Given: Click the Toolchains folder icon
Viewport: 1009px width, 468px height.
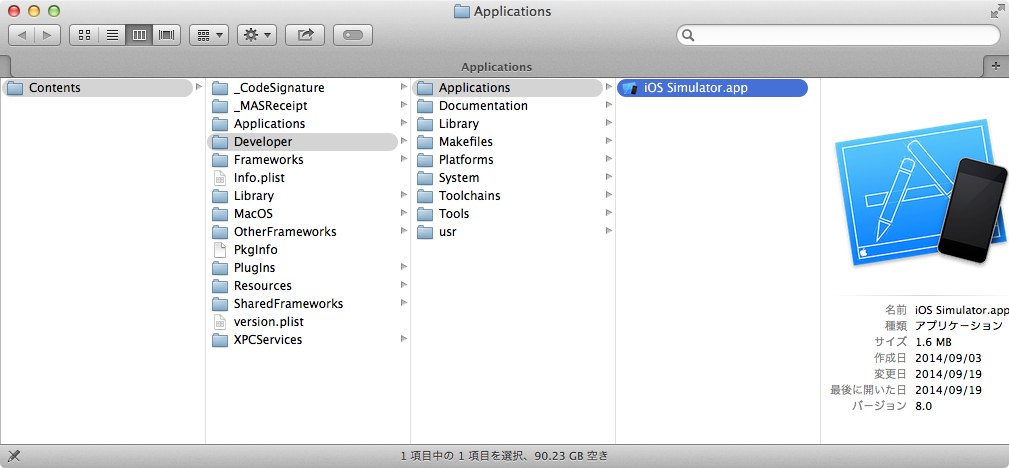Looking at the screenshot, I should (425, 196).
